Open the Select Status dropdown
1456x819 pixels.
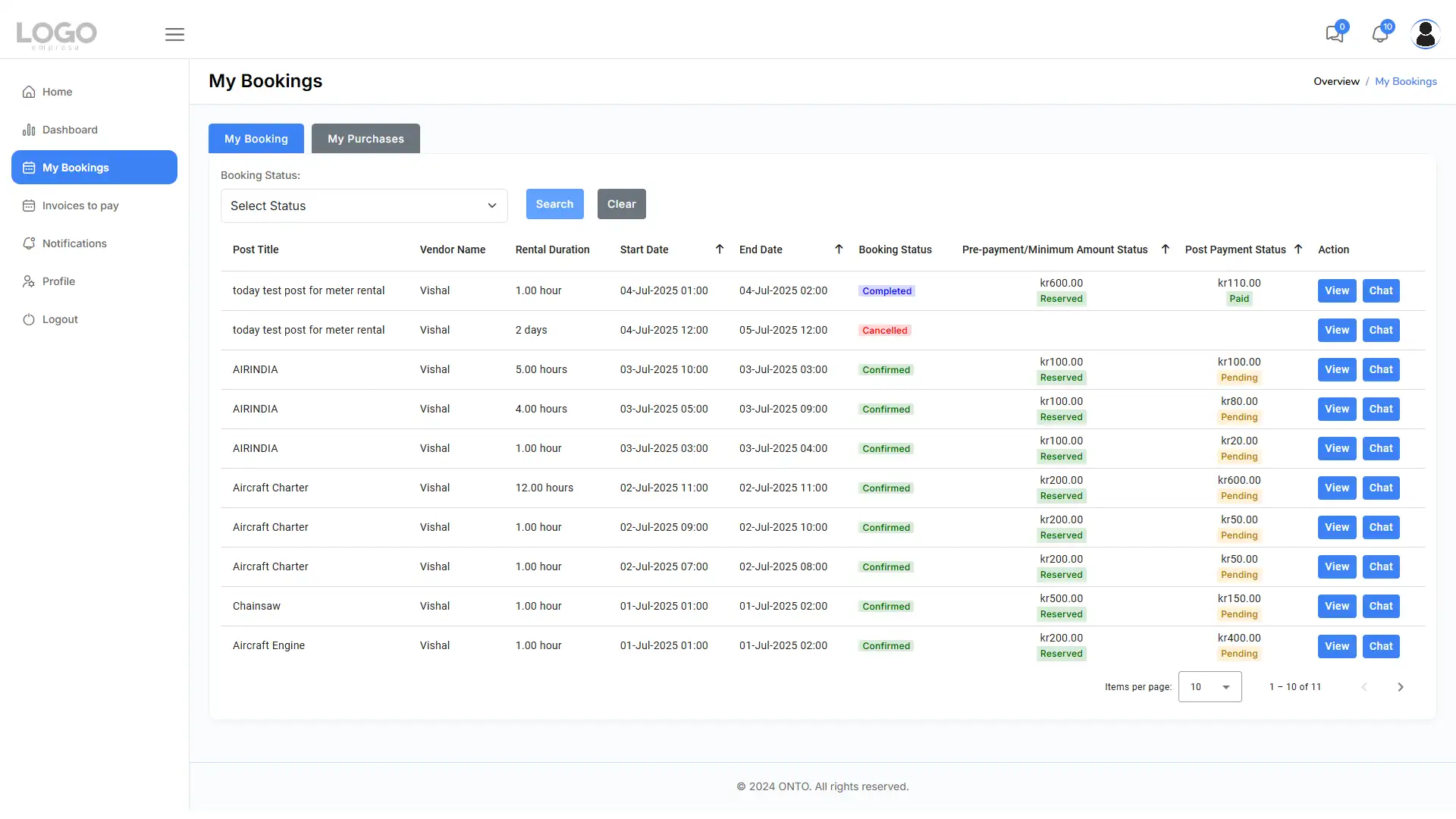coord(364,206)
